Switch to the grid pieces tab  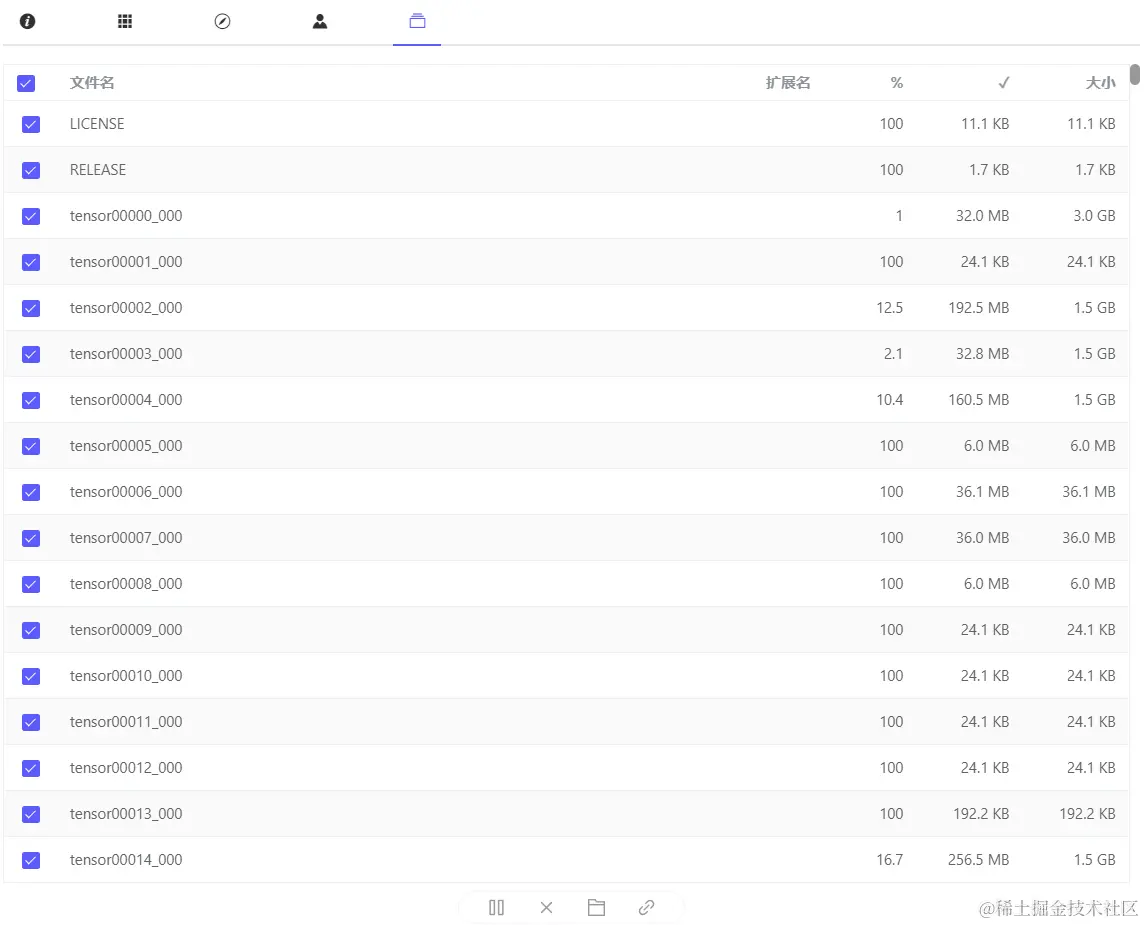(125, 21)
